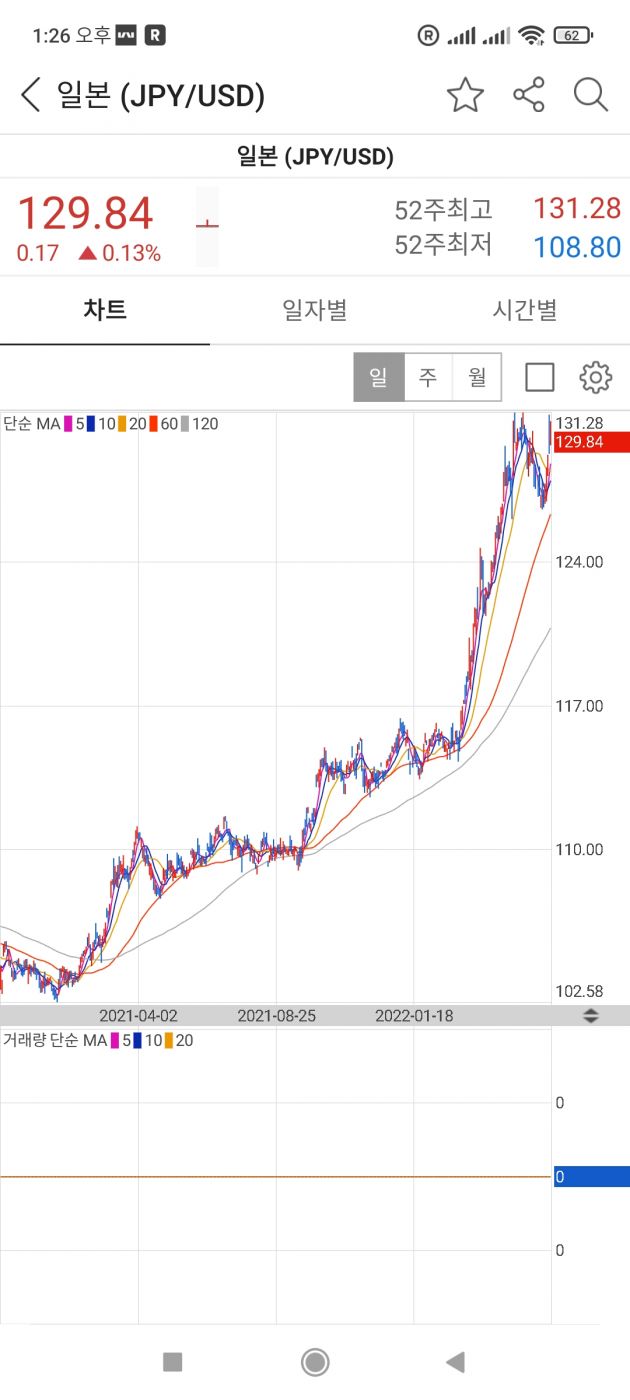Tap the 단순 MA legend label

coord(32,424)
